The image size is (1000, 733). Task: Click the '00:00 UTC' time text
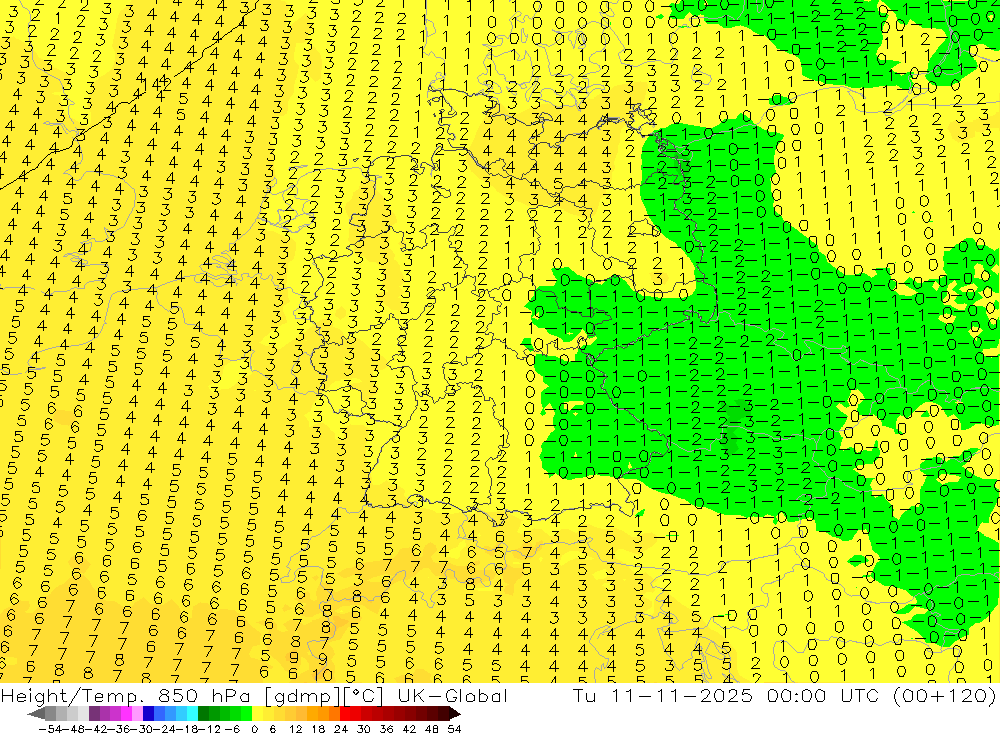[823, 695]
